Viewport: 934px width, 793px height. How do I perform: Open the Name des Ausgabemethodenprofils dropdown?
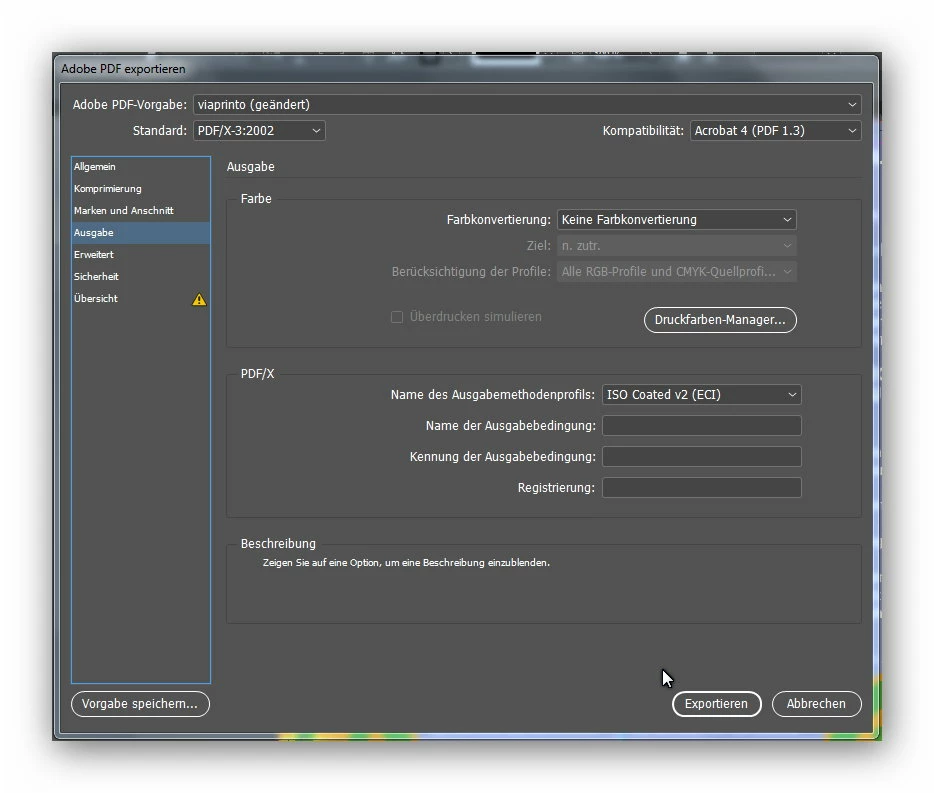[702, 394]
